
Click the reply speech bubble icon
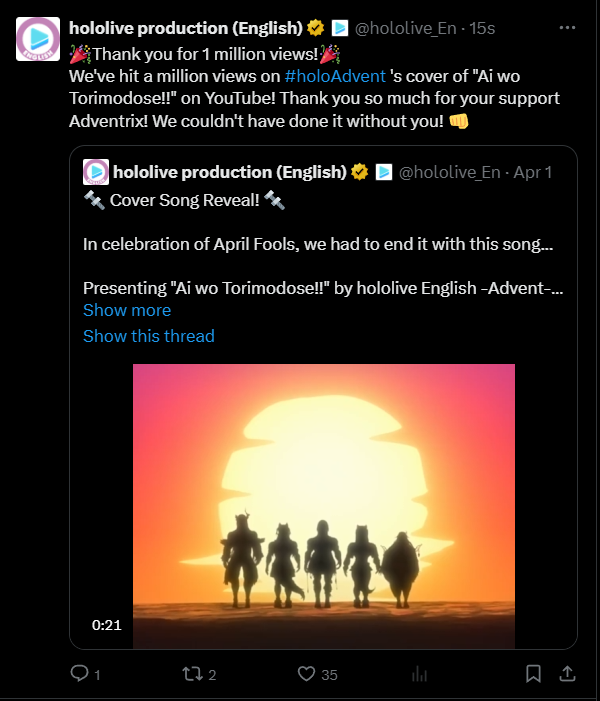(x=80, y=674)
